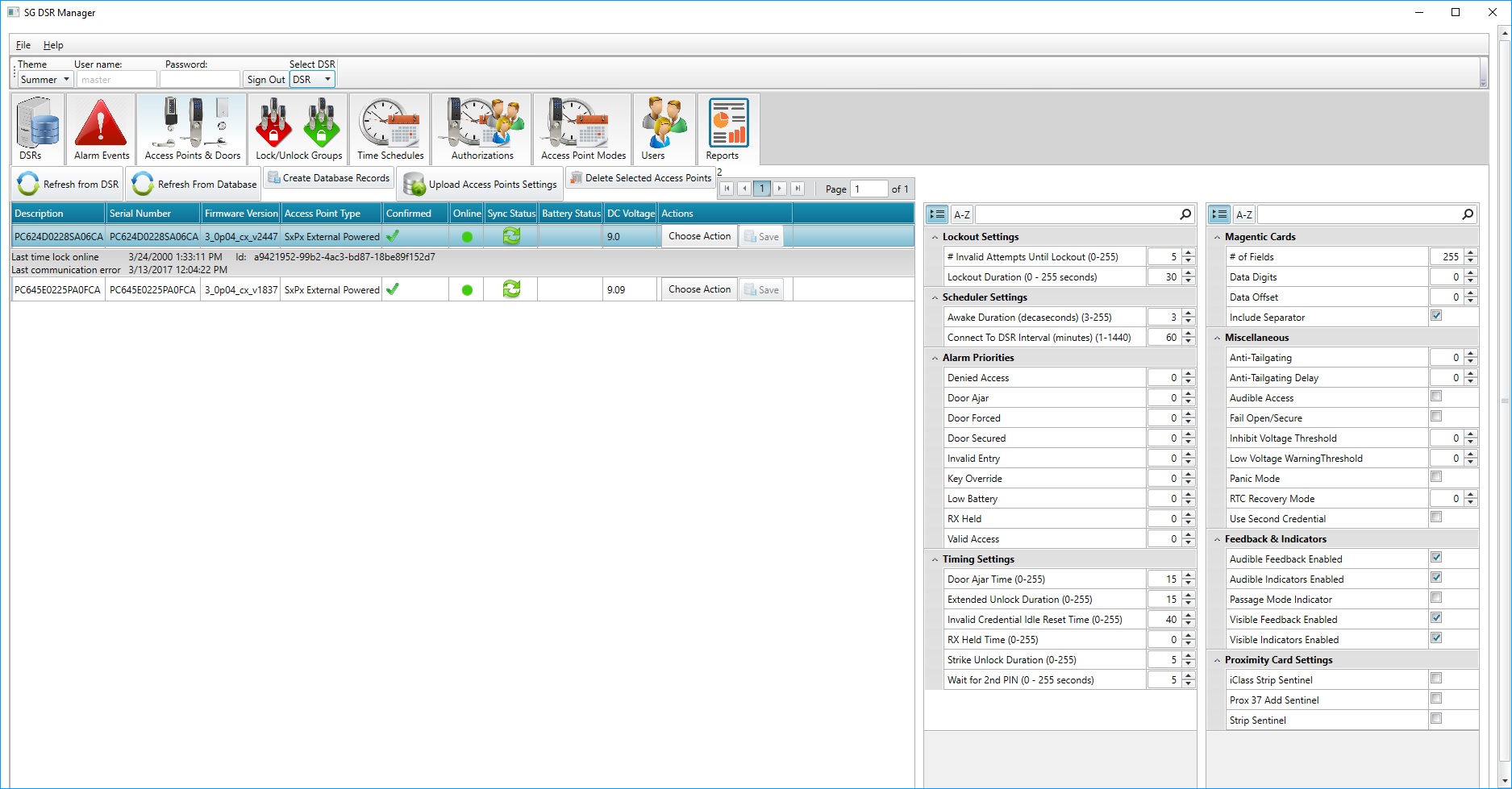Image resolution: width=1512 pixels, height=789 pixels.
Task: Click sync status icon for PC624D0228SA06CA
Action: (x=511, y=236)
